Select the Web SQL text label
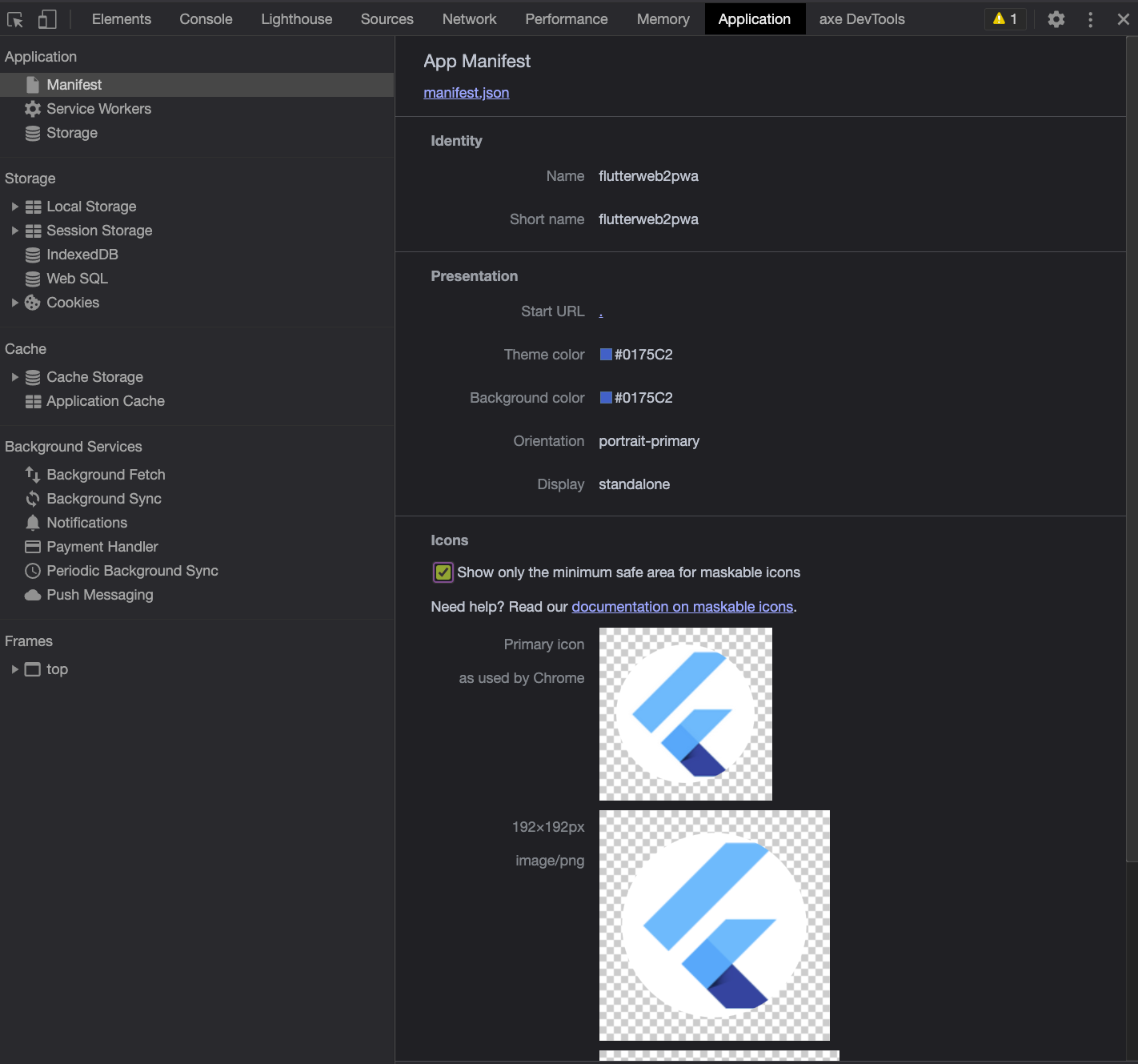The height and width of the screenshot is (1064, 1138). [77, 279]
